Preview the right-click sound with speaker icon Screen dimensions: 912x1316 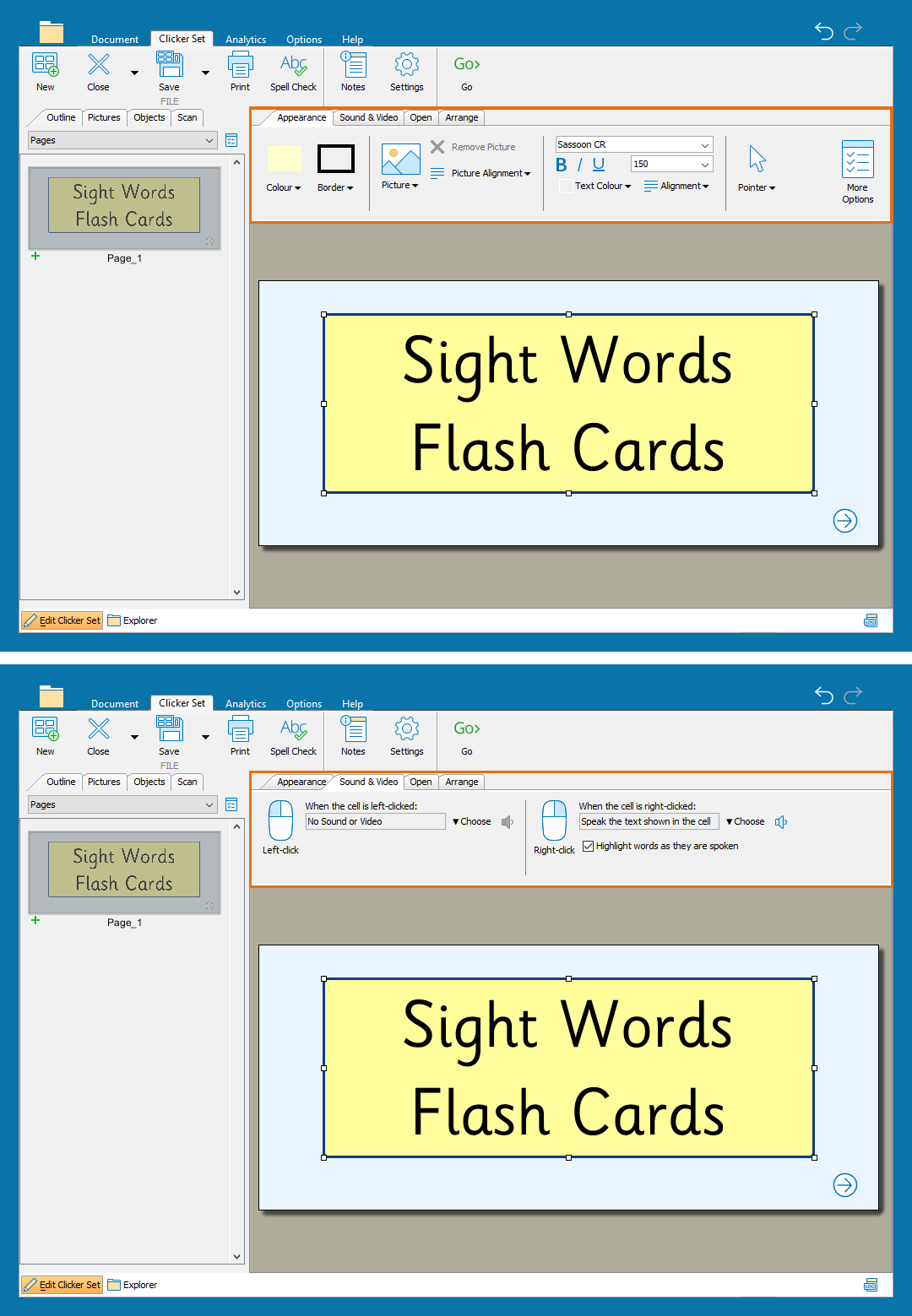tap(781, 822)
